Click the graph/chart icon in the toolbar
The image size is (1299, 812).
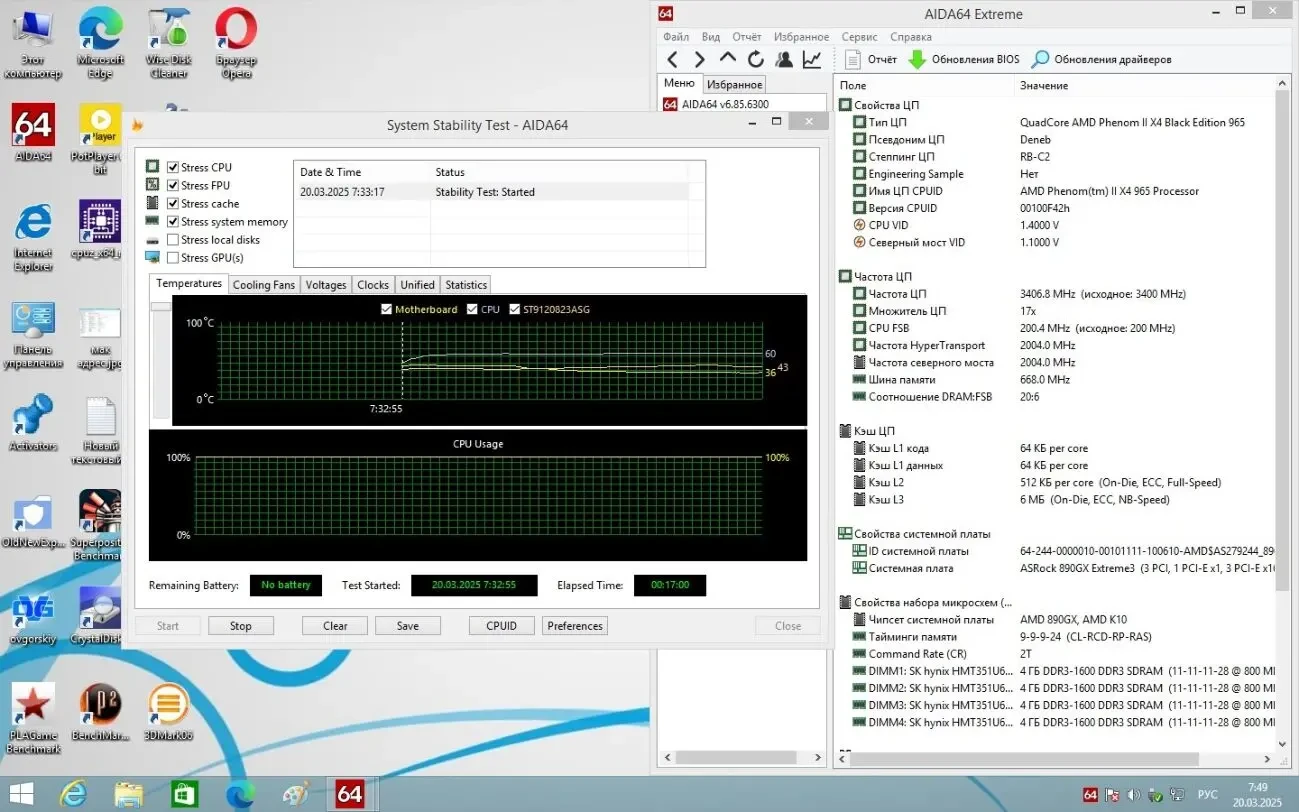(x=811, y=59)
